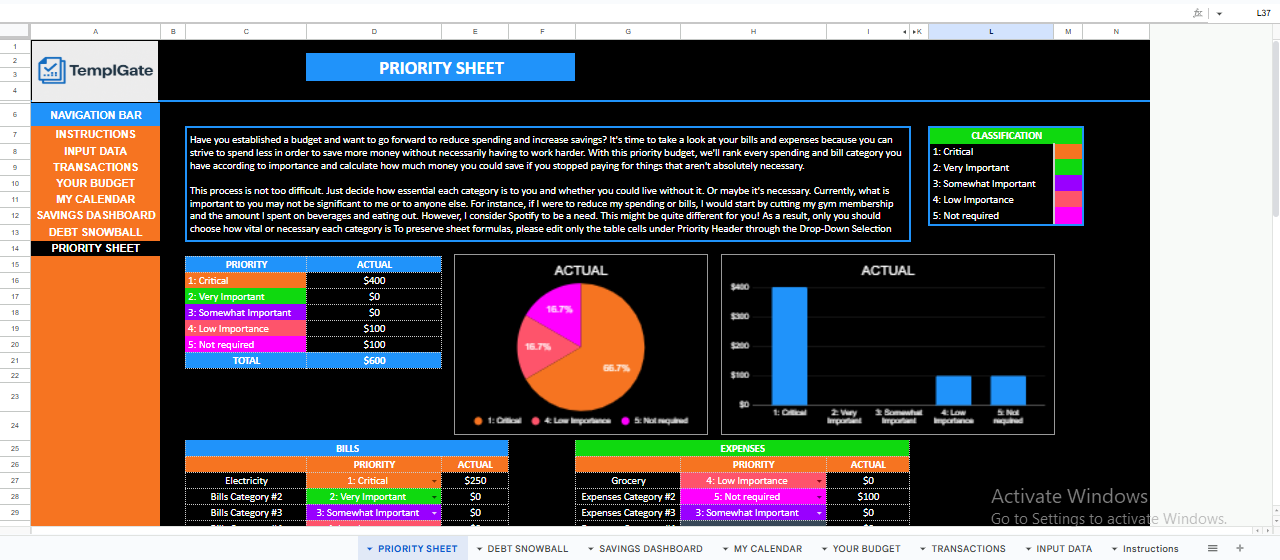The image size is (1280, 560).
Task: Click the TemplGate logo
Action: click(94, 70)
